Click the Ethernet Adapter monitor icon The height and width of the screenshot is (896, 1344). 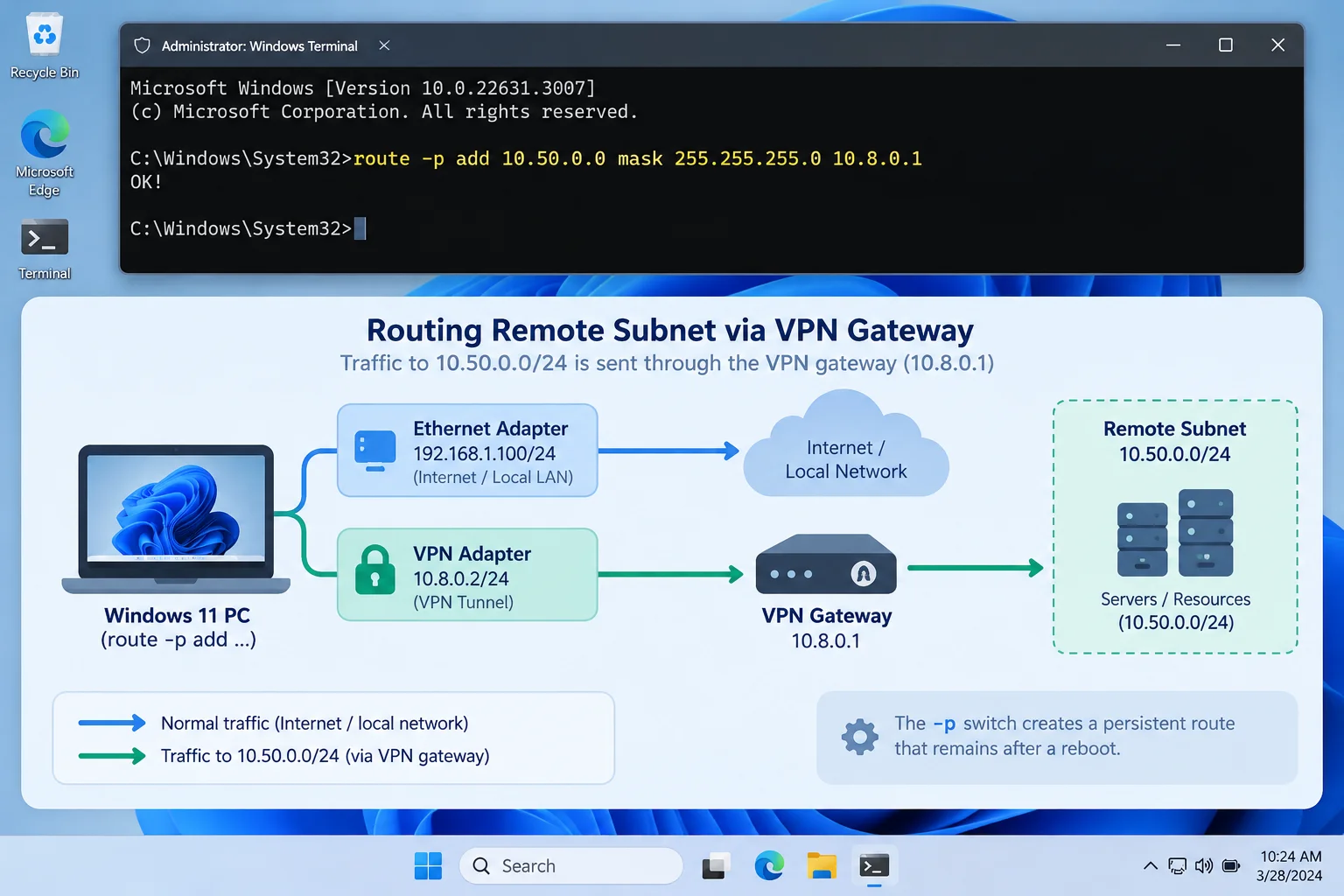(375, 451)
